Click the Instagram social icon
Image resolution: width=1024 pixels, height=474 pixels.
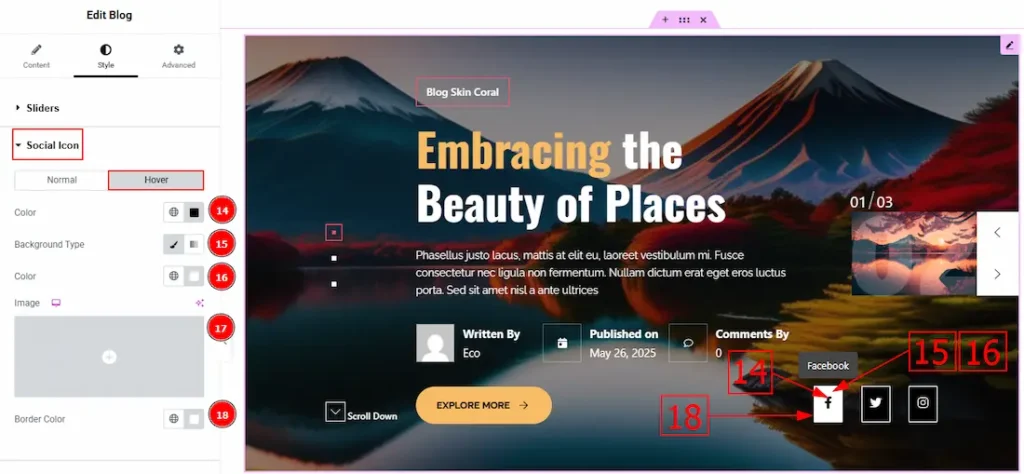(923, 403)
